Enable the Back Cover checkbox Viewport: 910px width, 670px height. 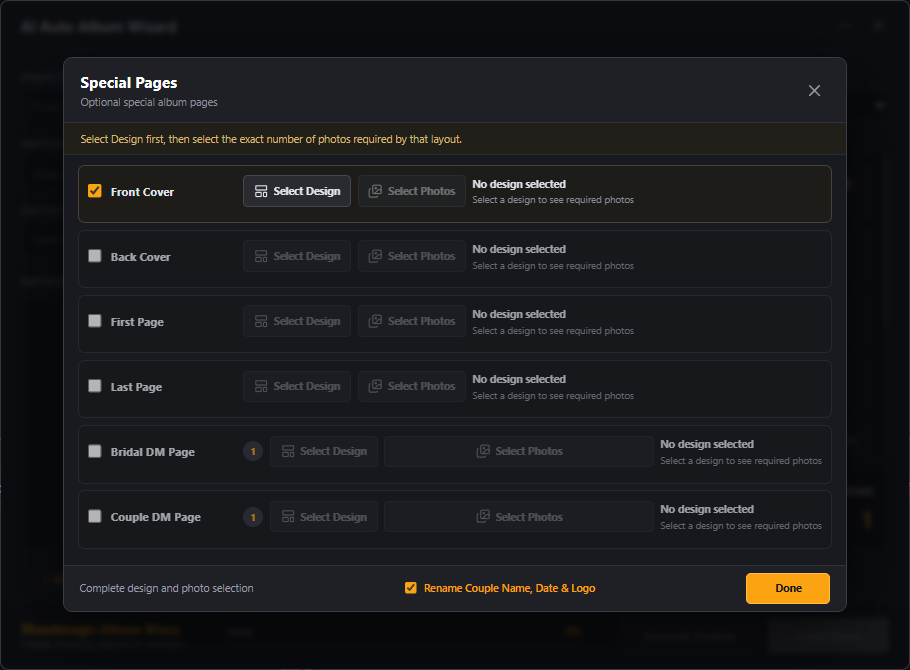(95, 256)
